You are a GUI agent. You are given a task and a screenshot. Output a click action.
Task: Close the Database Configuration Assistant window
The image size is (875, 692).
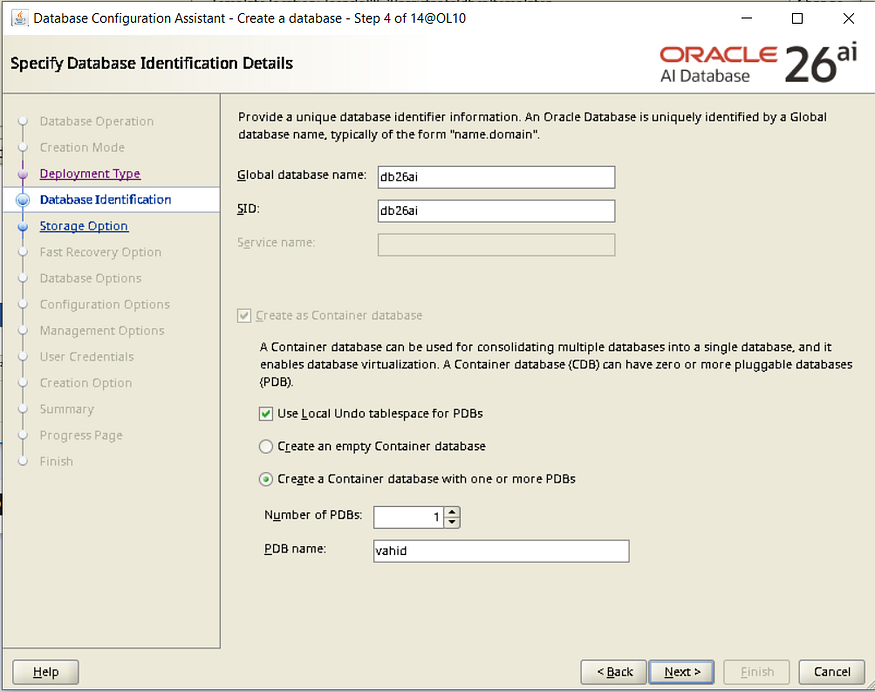(x=849, y=18)
